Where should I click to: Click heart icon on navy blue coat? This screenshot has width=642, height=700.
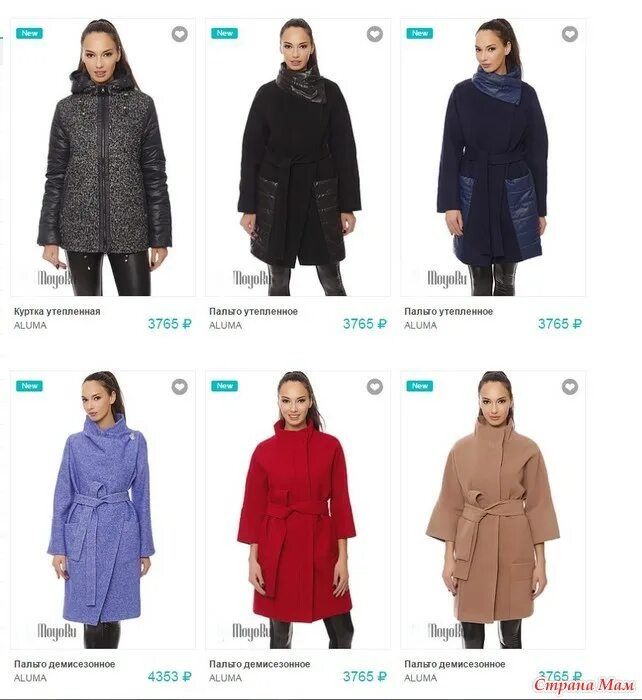[x=570, y=34]
